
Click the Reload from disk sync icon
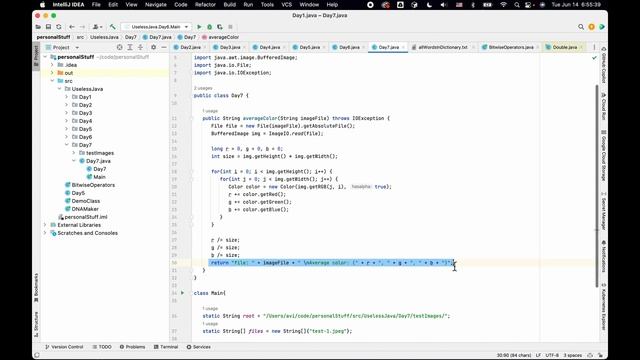click(59, 27)
